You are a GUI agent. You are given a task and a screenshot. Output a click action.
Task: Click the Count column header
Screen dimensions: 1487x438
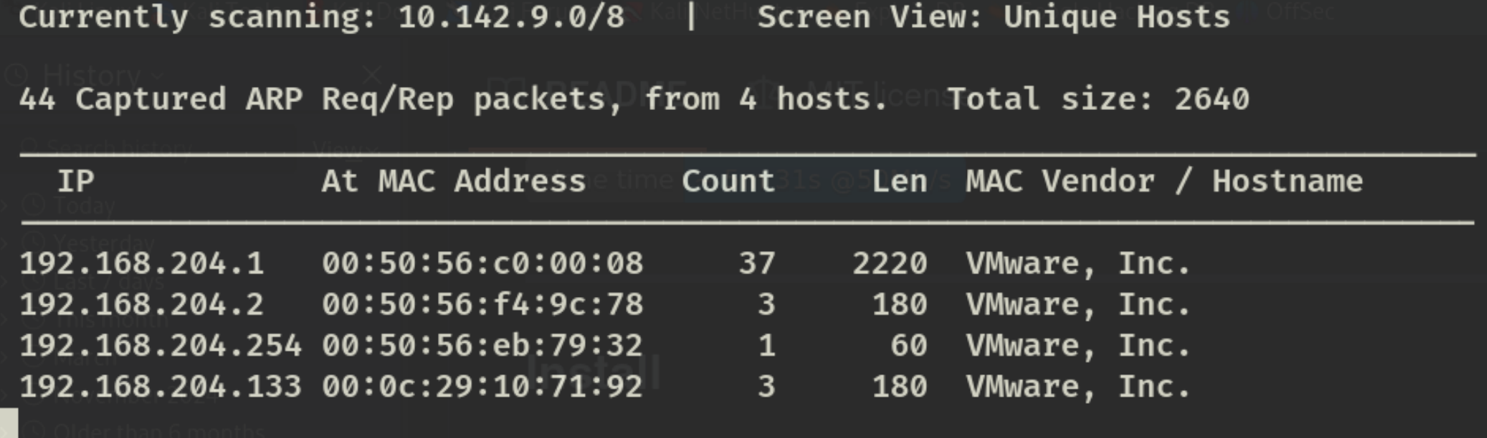(x=728, y=181)
